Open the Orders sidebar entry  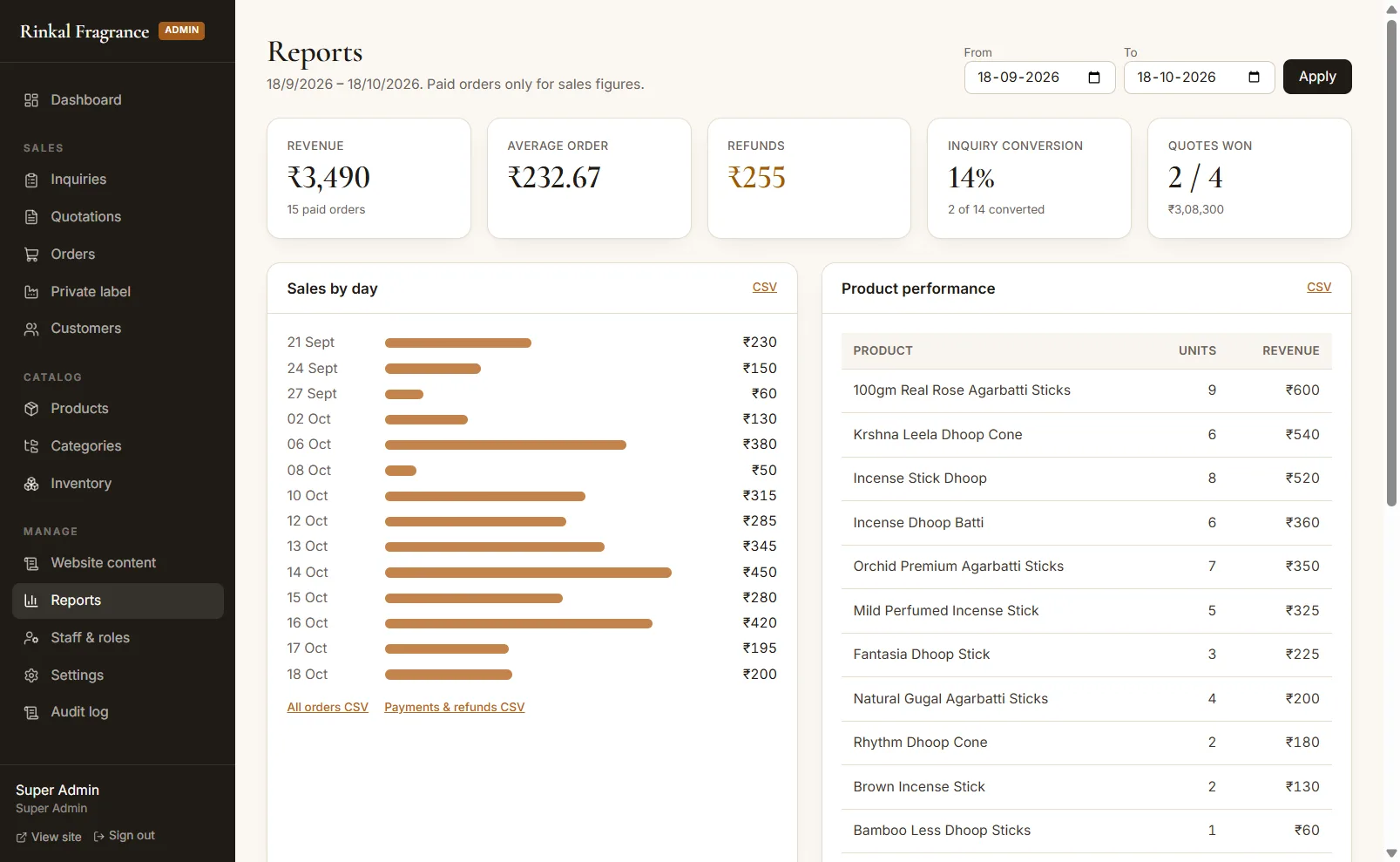(118, 255)
